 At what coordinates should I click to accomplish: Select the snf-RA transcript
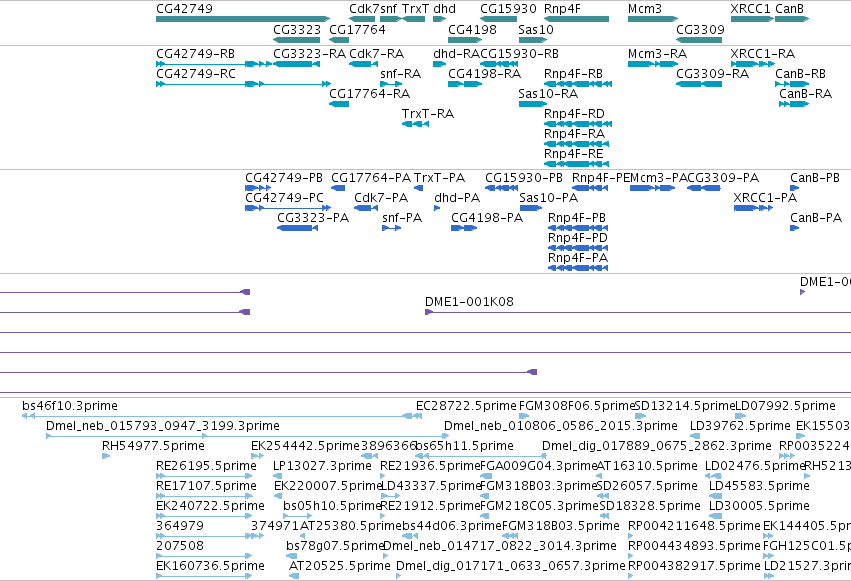tap(401, 74)
